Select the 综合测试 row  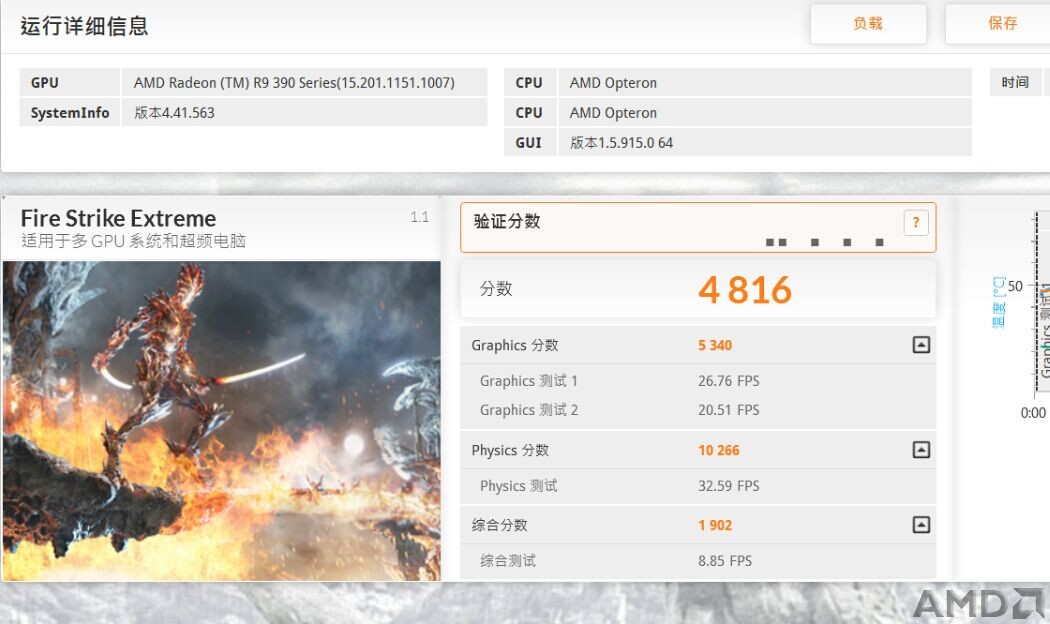(698, 561)
